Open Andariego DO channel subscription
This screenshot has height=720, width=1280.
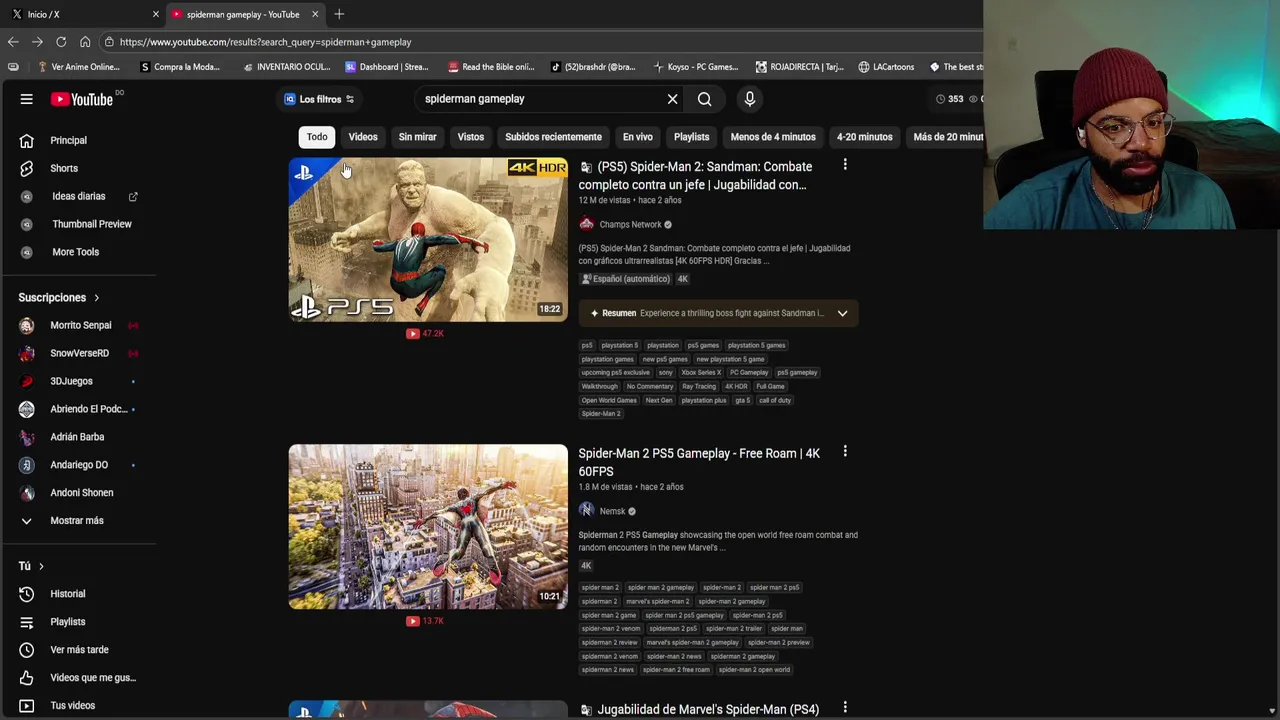[78, 465]
